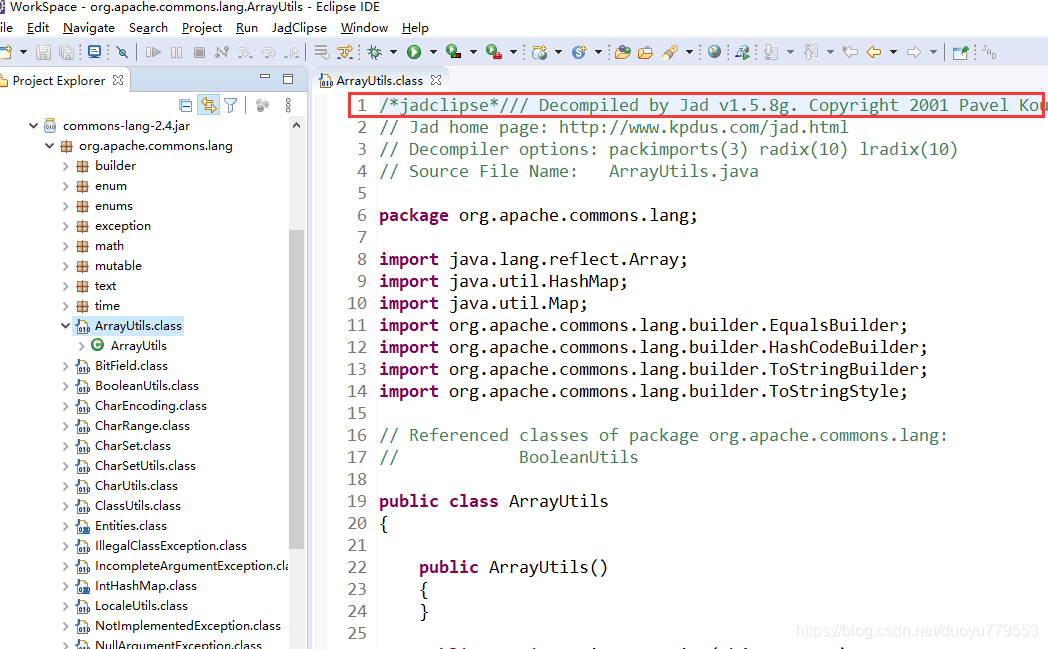Select the LocaleUtils.class tree item
Image resolution: width=1048 pixels, height=649 pixels.
tap(142, 606)
